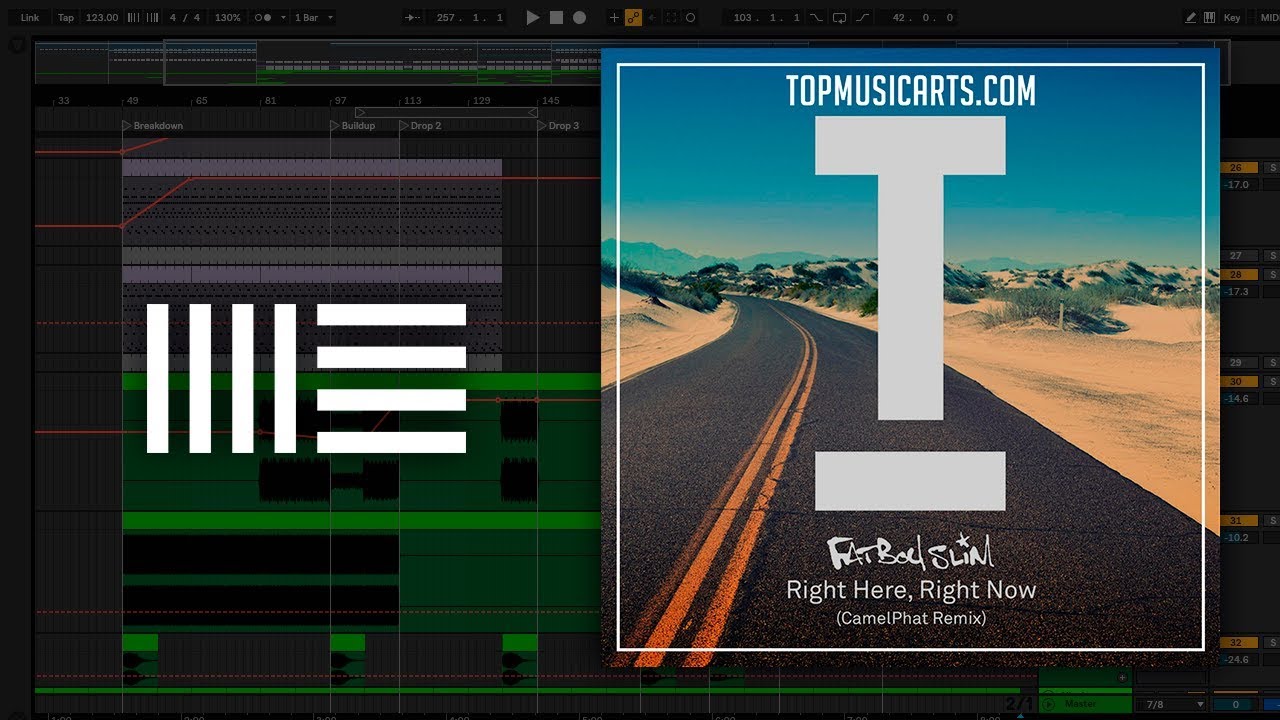Click bar 49 on the beat ruler
This screenshot has height=720, width=1280.
(132, 101)
